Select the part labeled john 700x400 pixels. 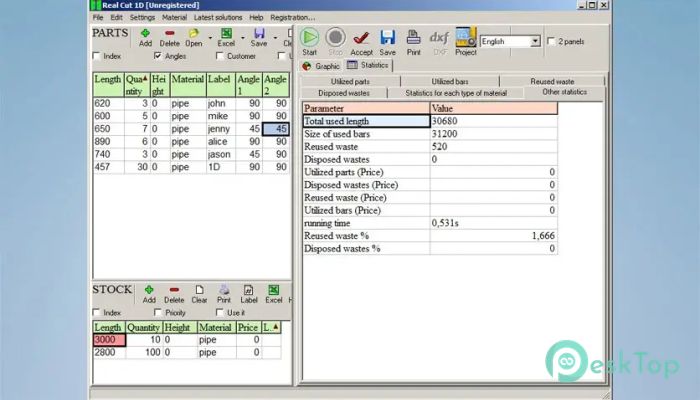click(x=221, y=104)
